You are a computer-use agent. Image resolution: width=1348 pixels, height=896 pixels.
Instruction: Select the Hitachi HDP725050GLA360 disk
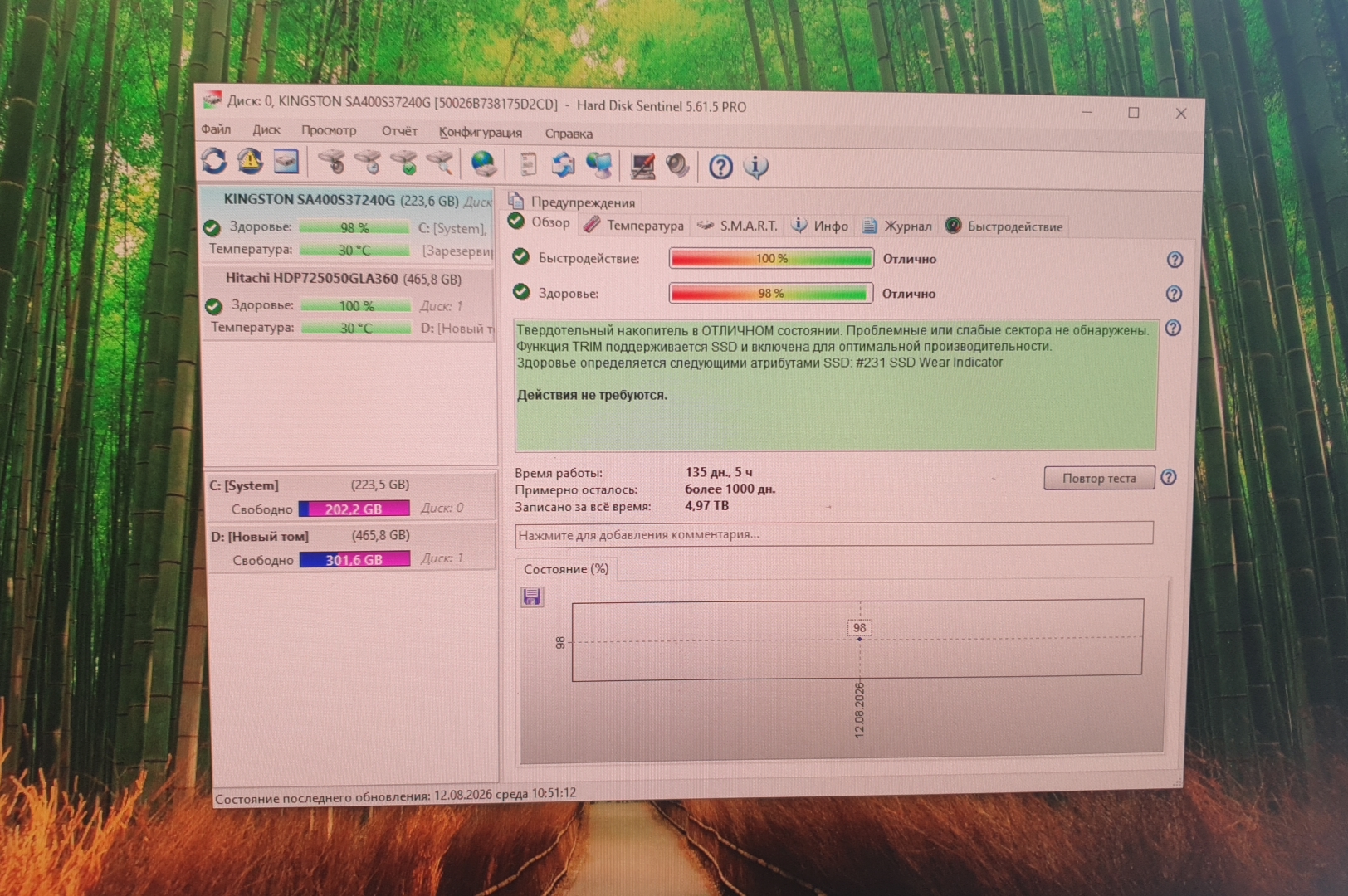click(349, 302)
